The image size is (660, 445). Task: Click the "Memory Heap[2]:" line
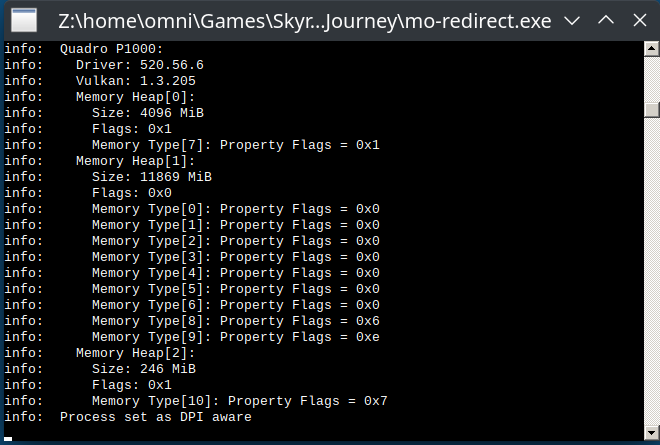[x=135, y=353]
